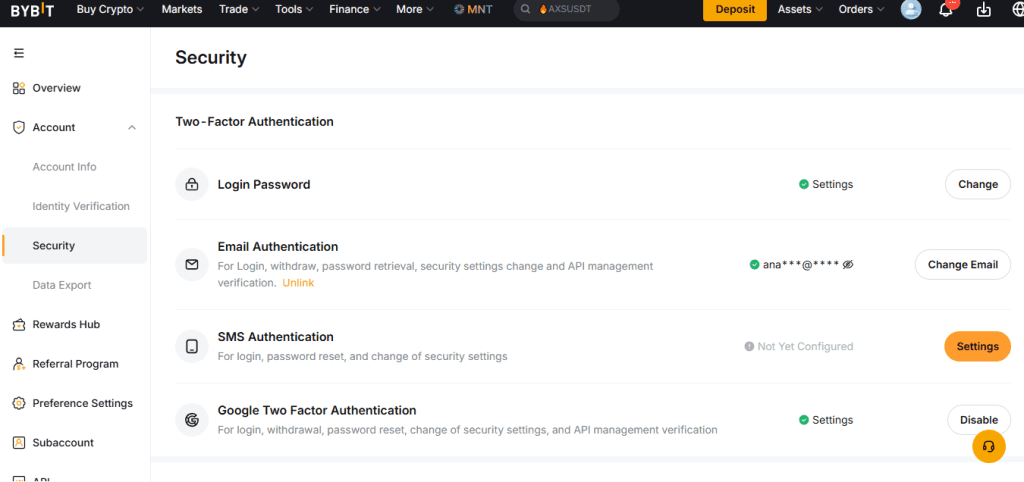Open Rewards Hub page
The height and width of the screenshot is (482, 1024).
[66, 325]
